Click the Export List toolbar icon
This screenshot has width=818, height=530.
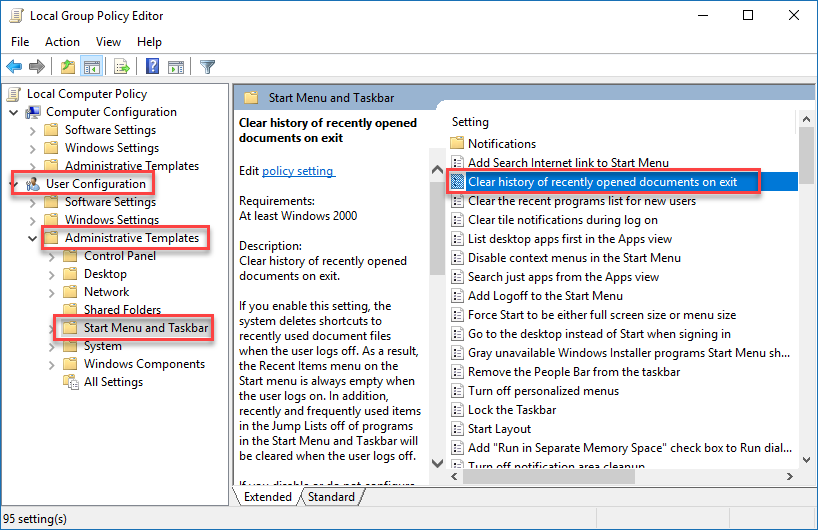(x=122, y=67)
